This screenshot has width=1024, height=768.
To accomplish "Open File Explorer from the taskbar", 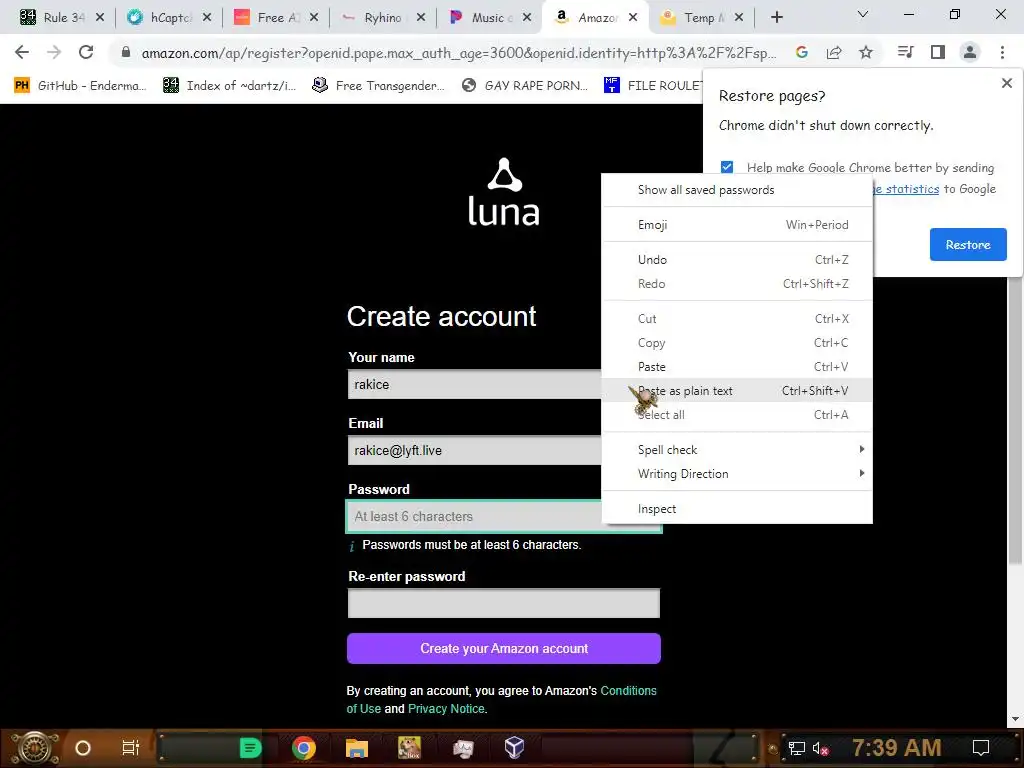I will click(x=357, y=748).
